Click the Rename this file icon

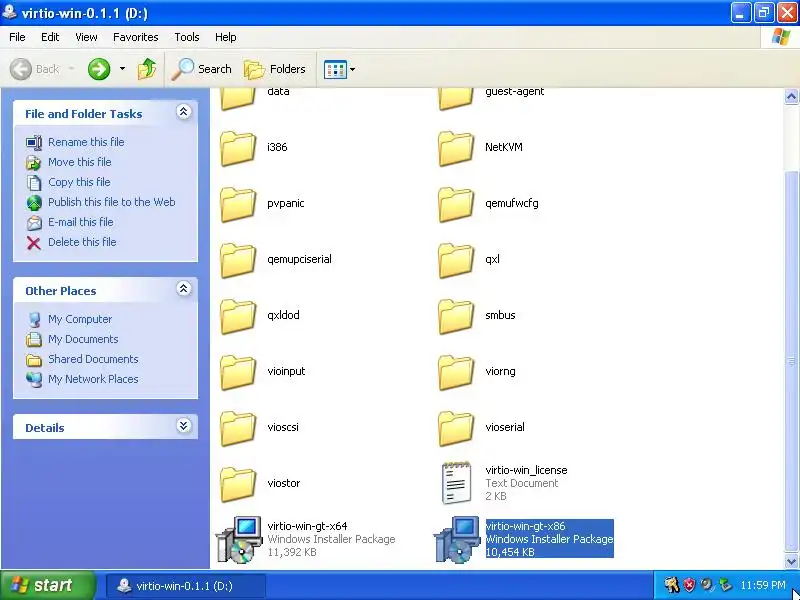pyautogui.click(x=34, y=143)
